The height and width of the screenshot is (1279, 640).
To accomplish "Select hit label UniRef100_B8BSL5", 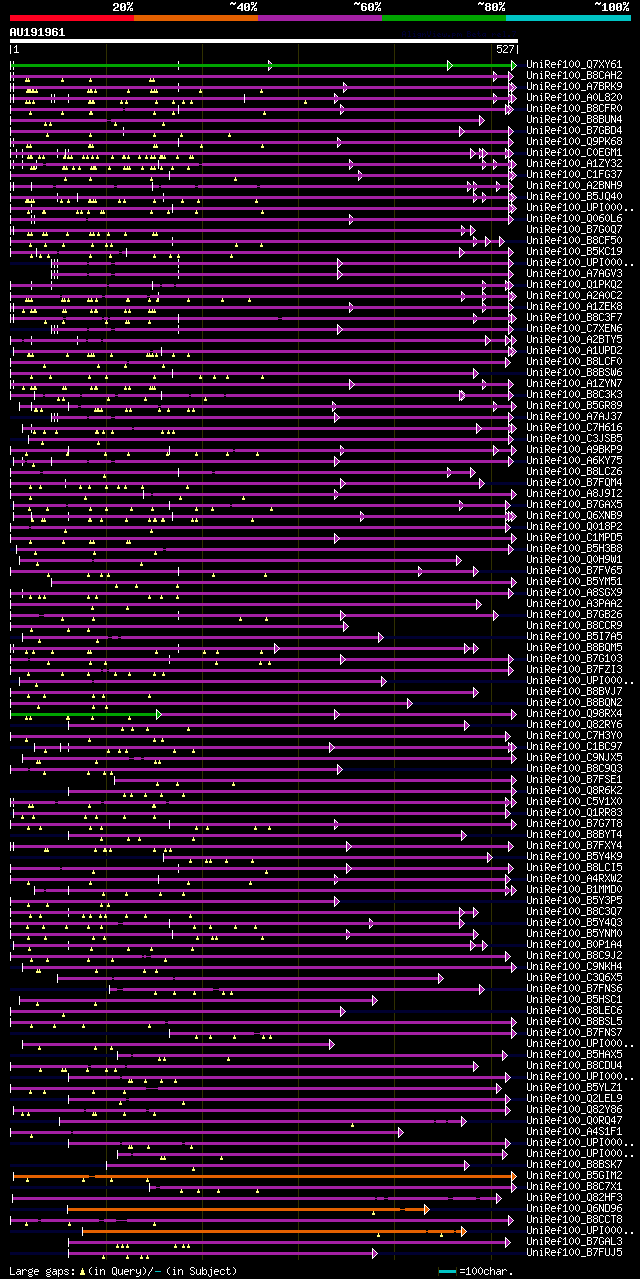I will tap(573, 1022).
